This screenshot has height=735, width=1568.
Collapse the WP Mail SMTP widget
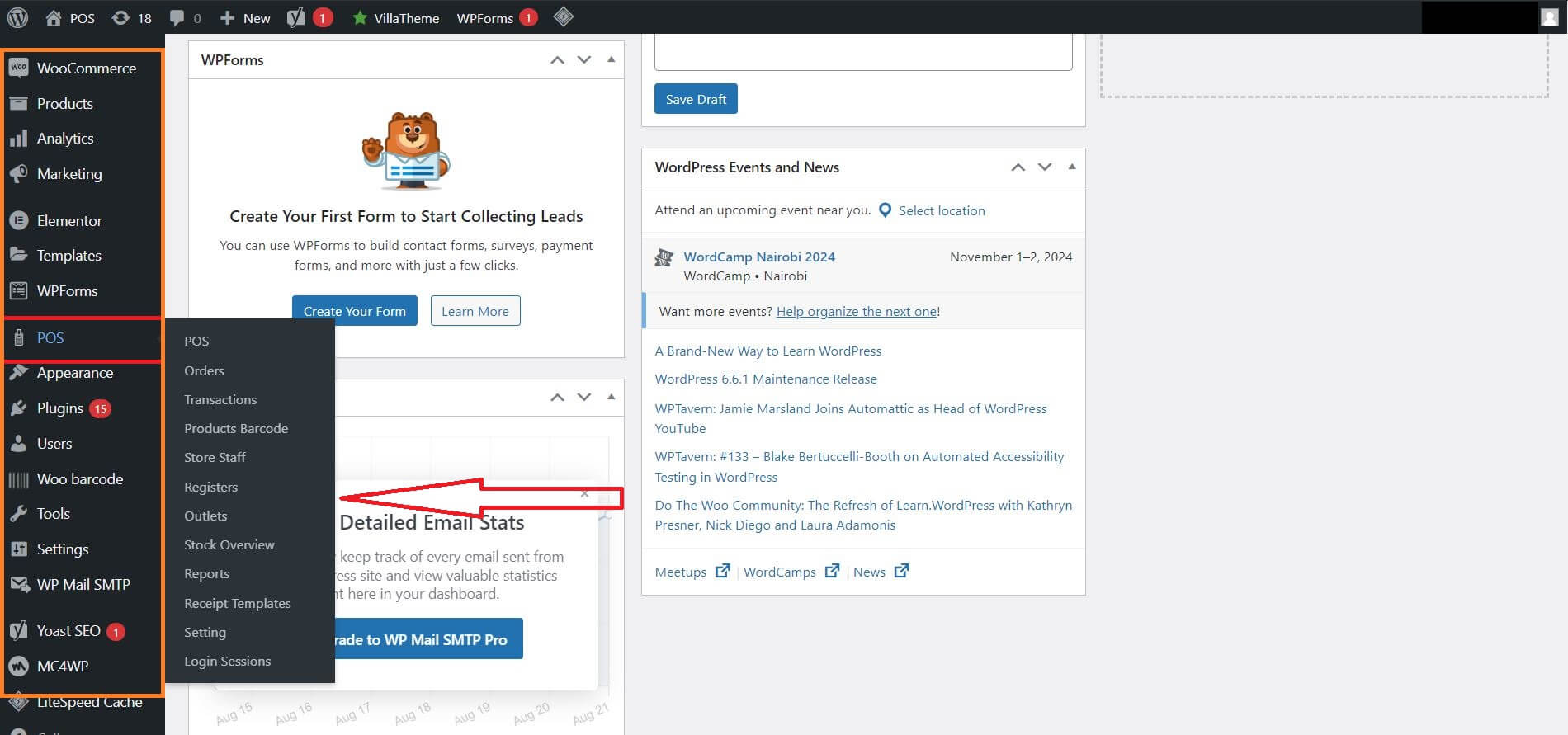tap(611, 397)
